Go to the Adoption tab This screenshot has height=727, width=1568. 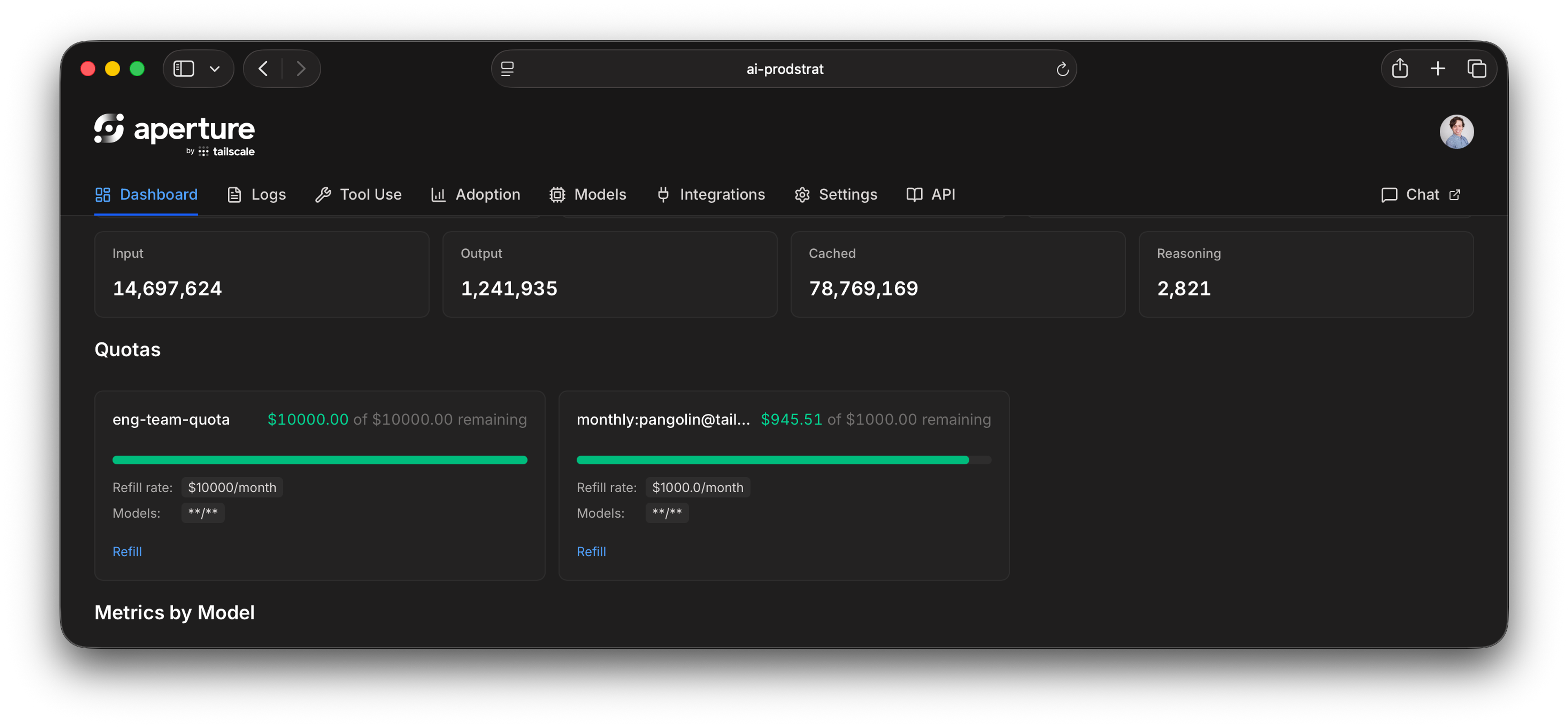pyautogui.click(x=475, y=194)
